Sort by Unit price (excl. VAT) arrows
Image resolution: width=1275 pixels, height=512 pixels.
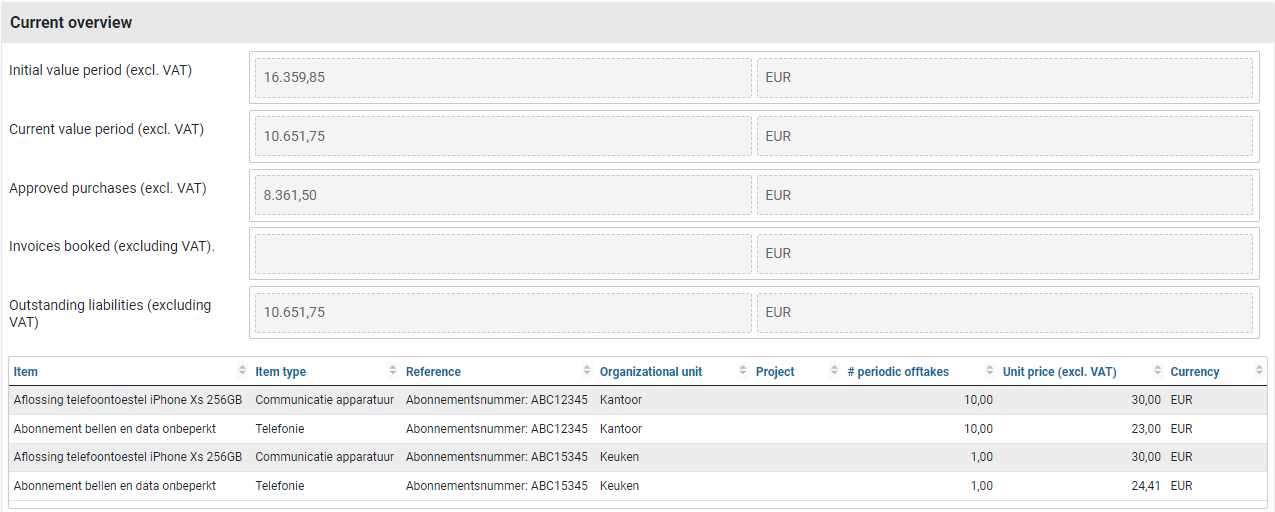click(x=1158, y=371)
